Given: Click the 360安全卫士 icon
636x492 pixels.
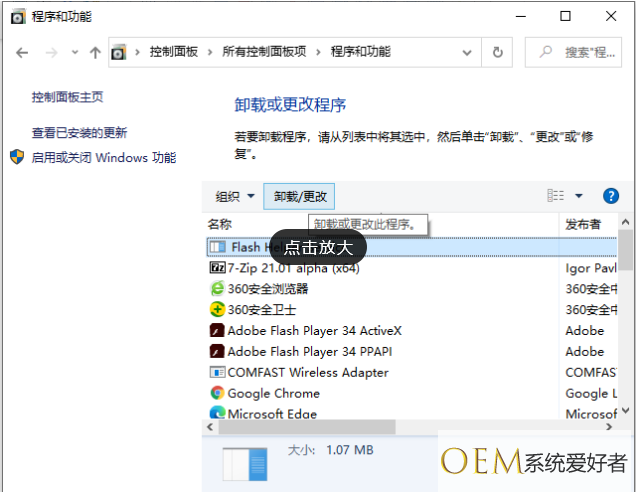Looking at the screenshot, I should 217,309.
